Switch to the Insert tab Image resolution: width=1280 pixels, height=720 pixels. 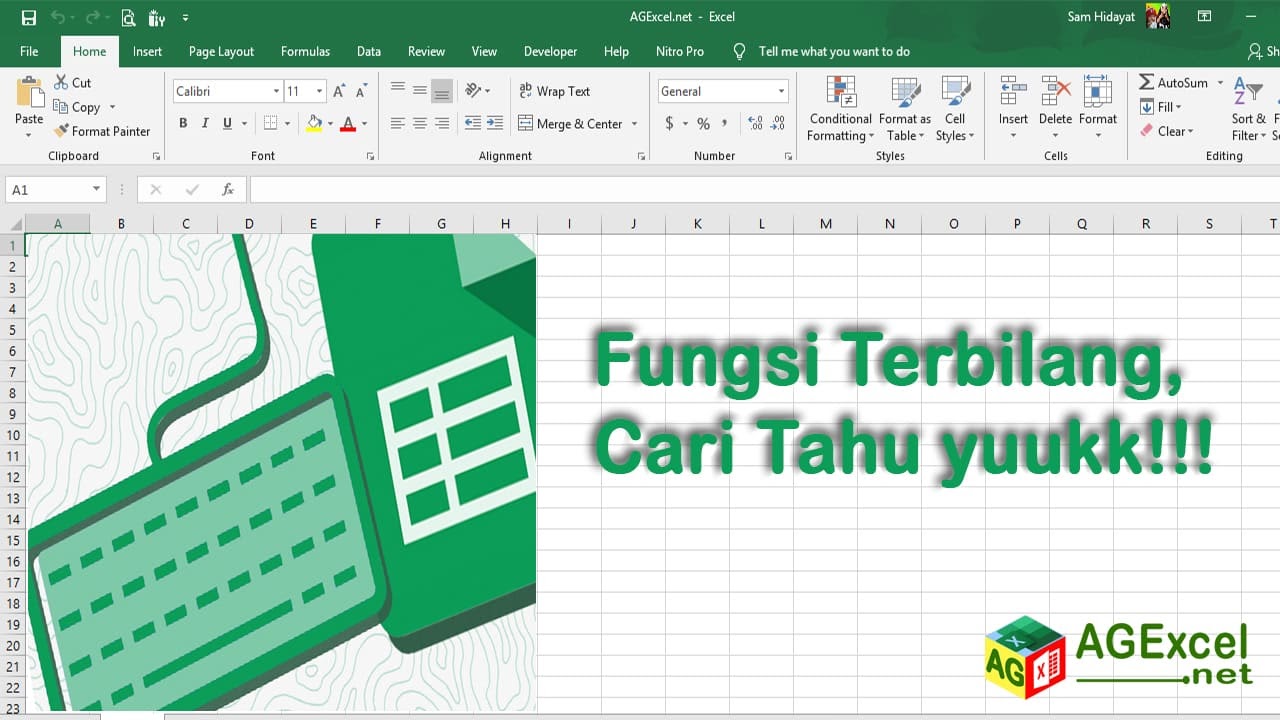pyautogui.click(x=147, y=51)
